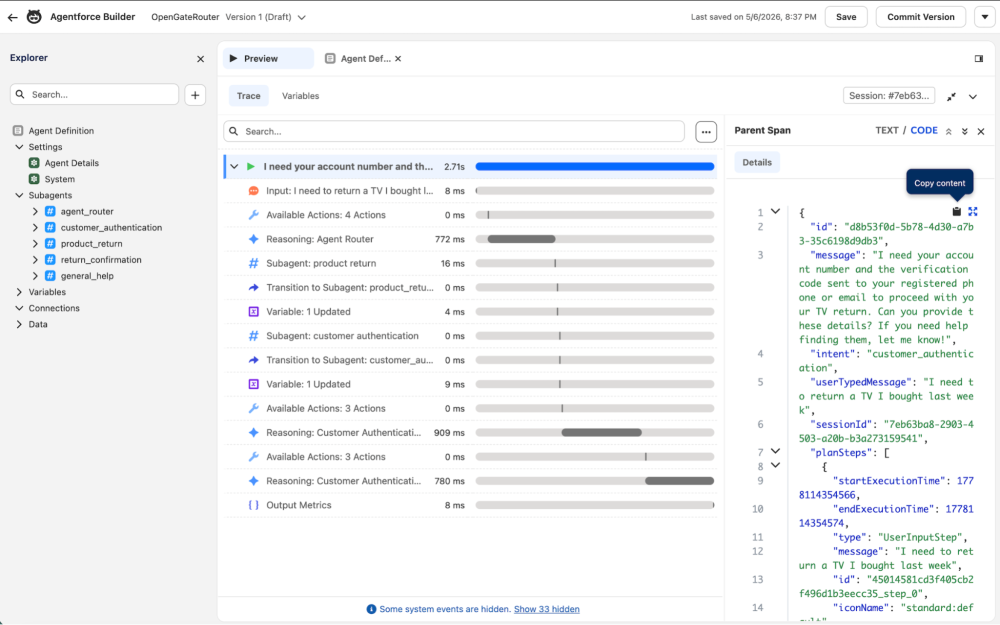Select the Available Actions: 4 Actions row

[x=470, y=215]
